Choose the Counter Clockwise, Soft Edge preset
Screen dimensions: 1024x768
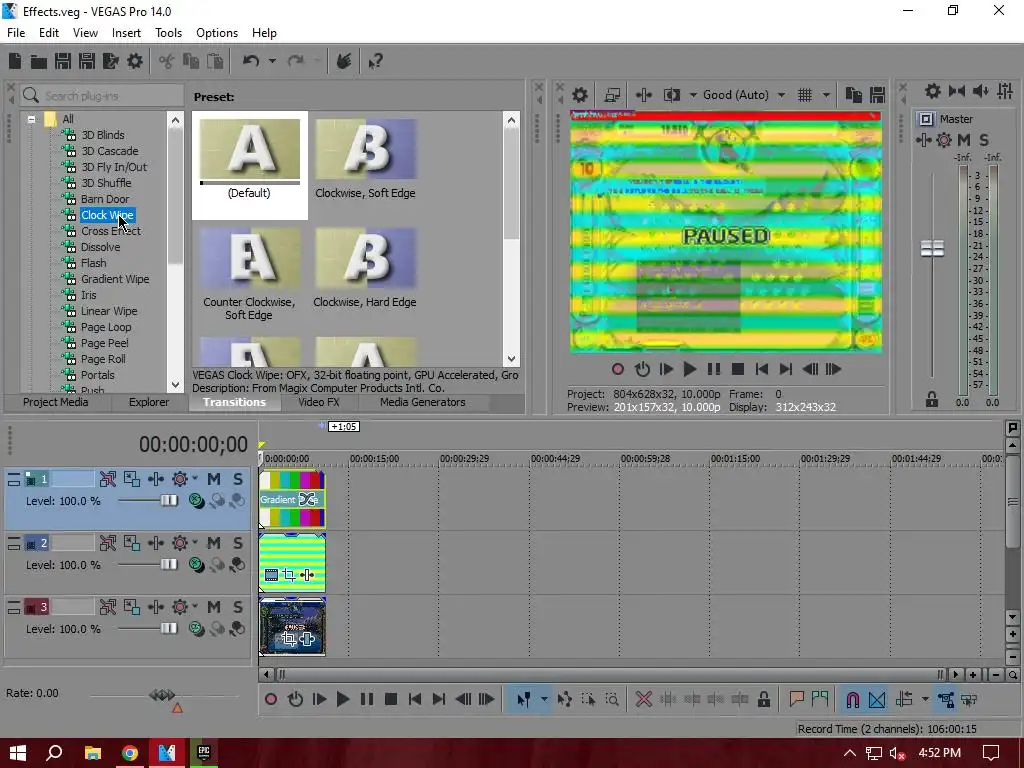pyautogui.click(x=249, y=274)
